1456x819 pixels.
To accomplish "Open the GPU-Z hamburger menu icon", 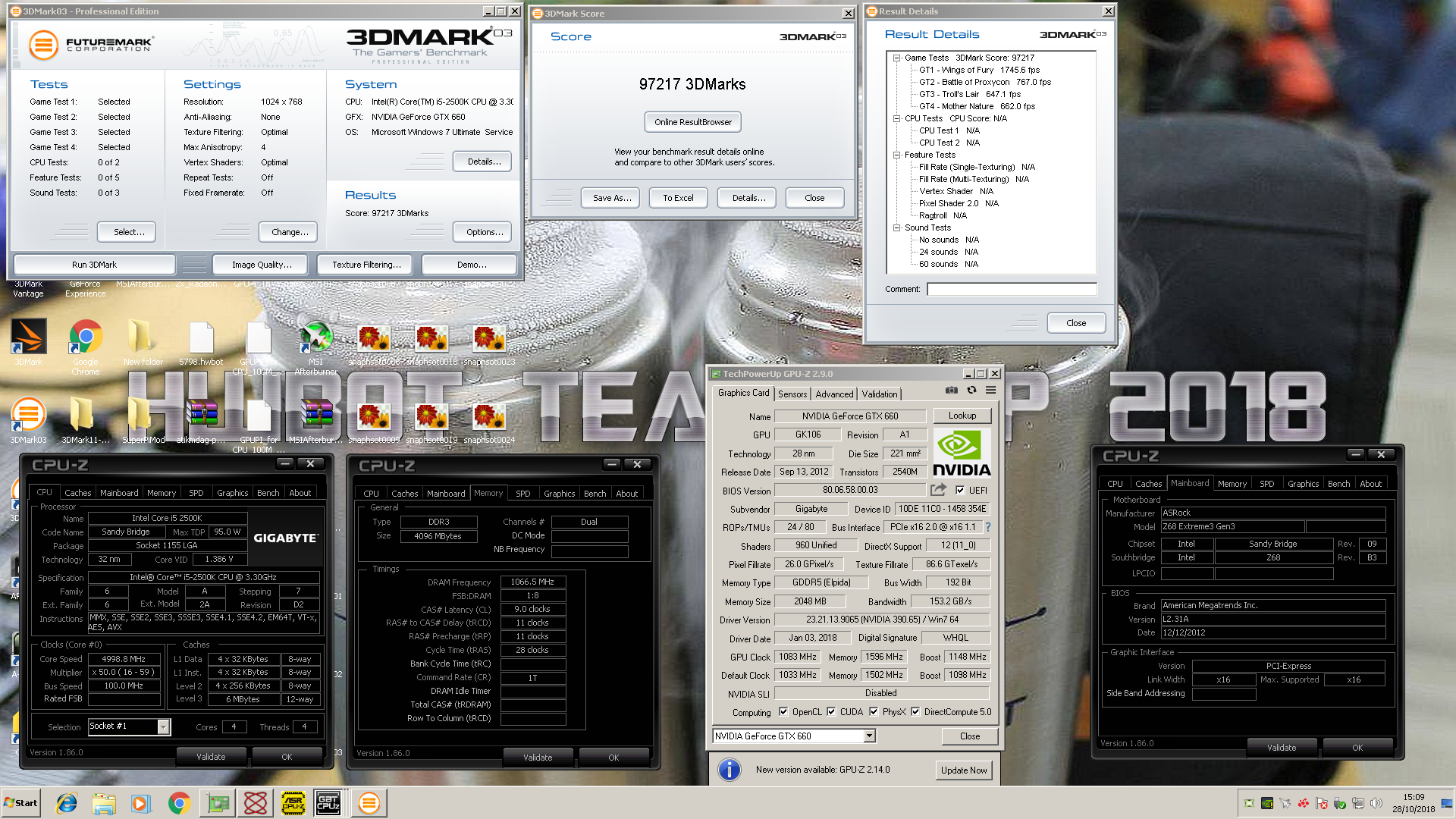I will click(990, 390).
